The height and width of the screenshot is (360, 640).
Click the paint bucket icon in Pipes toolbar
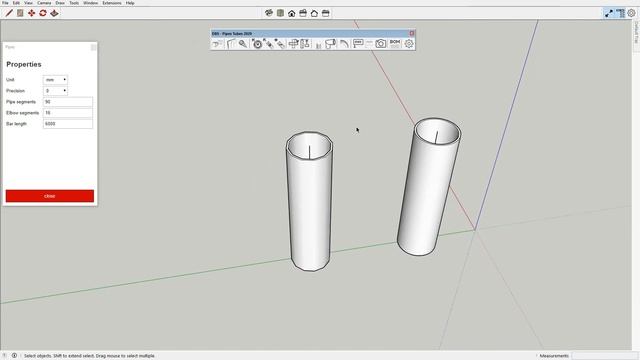(330, 43)
